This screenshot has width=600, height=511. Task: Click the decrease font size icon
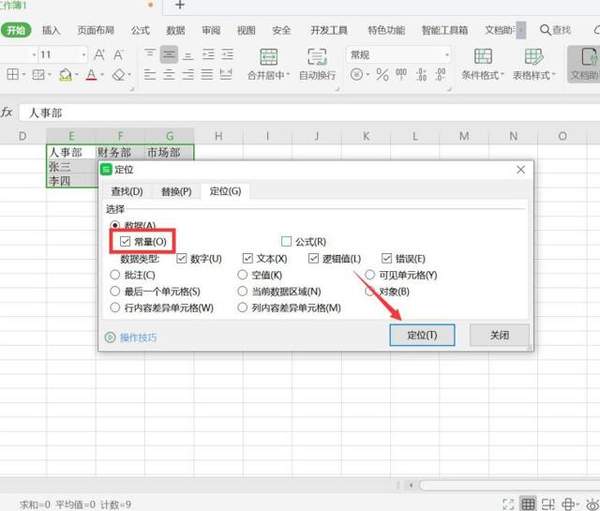tap(118, 55)
